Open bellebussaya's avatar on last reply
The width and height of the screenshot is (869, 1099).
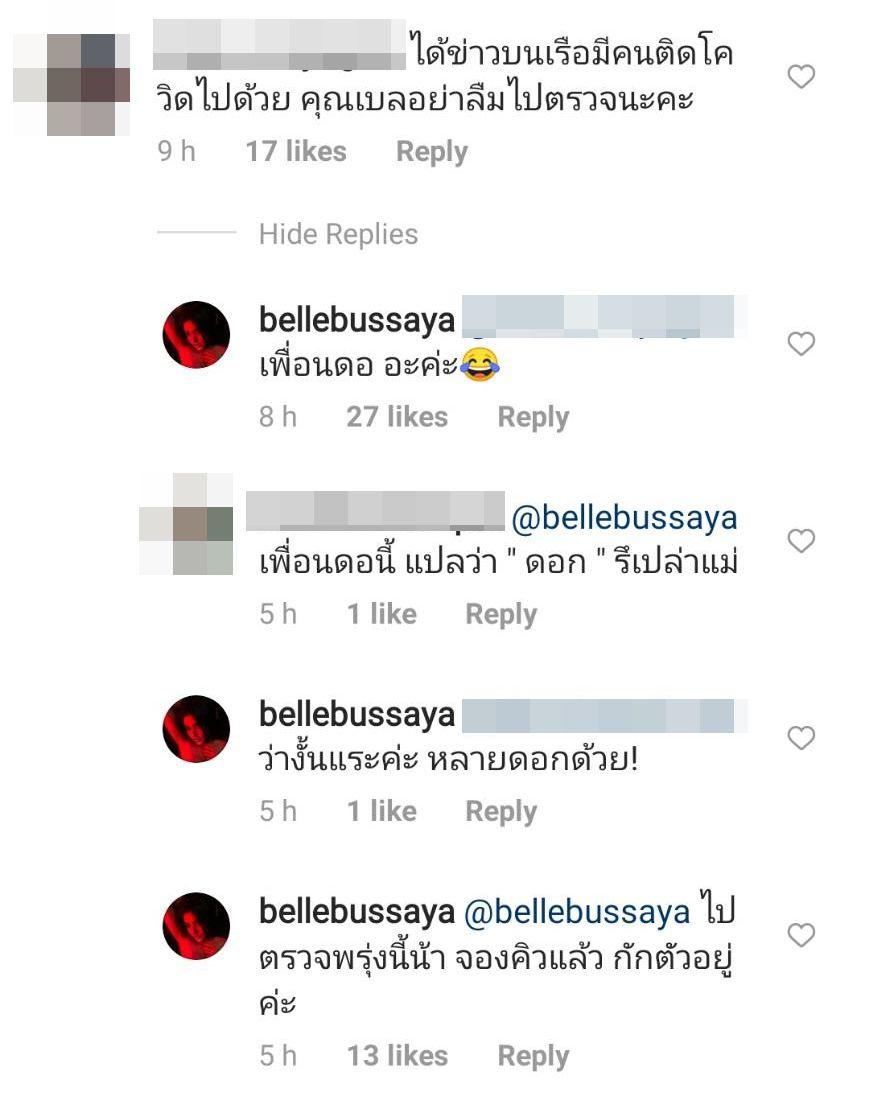tap(196, 926)
